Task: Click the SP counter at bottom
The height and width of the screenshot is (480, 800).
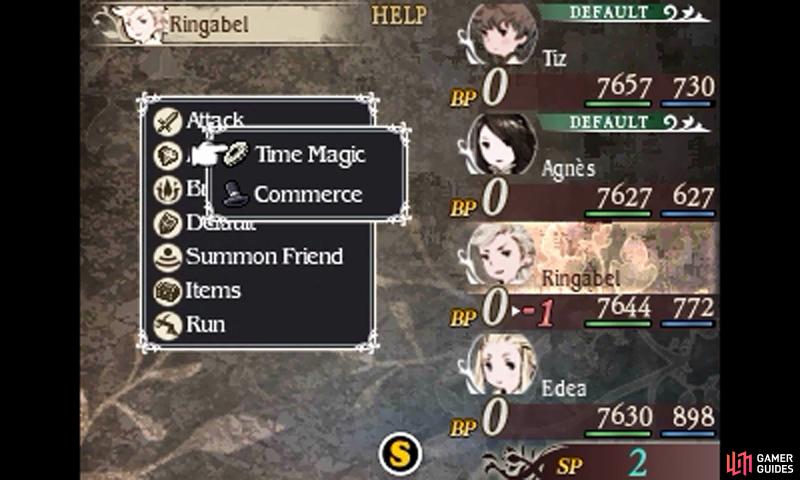Action: coord(601,463)
